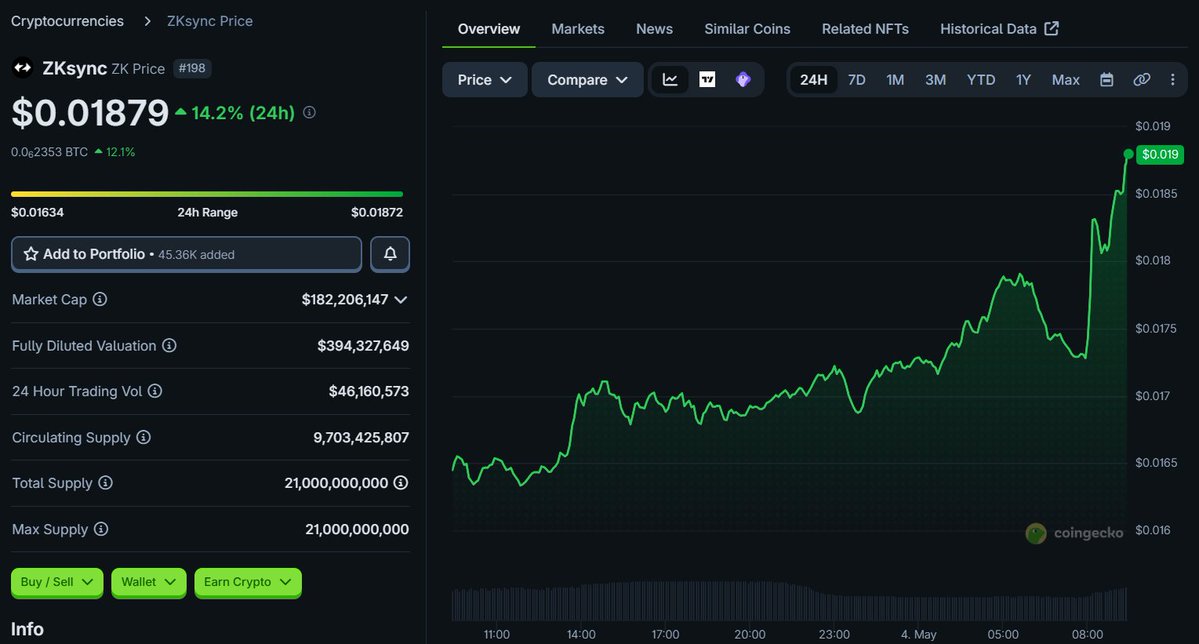
Task: Click breadcrumb chevron after Cryptocurrencies
Action: click(x=148, y=21)
